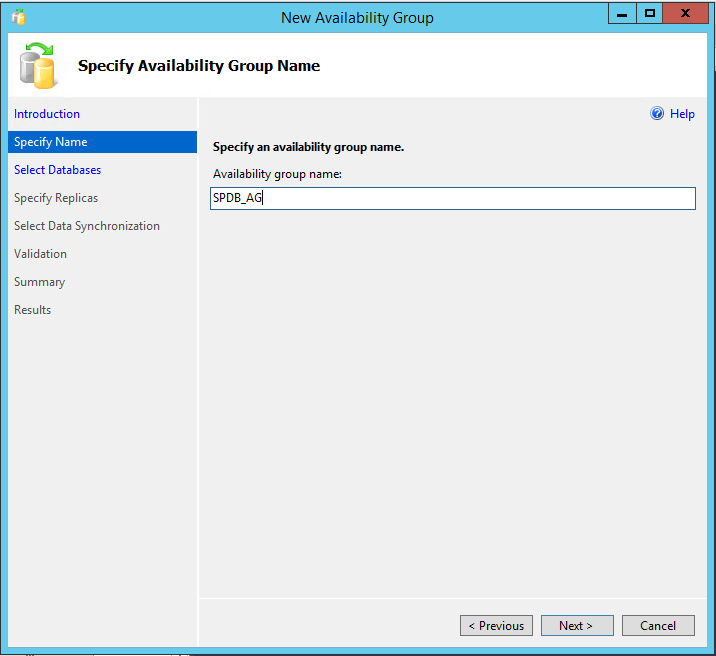Minimize the New Availability Group window
The image size is (716, 656).
pos(622,14)
